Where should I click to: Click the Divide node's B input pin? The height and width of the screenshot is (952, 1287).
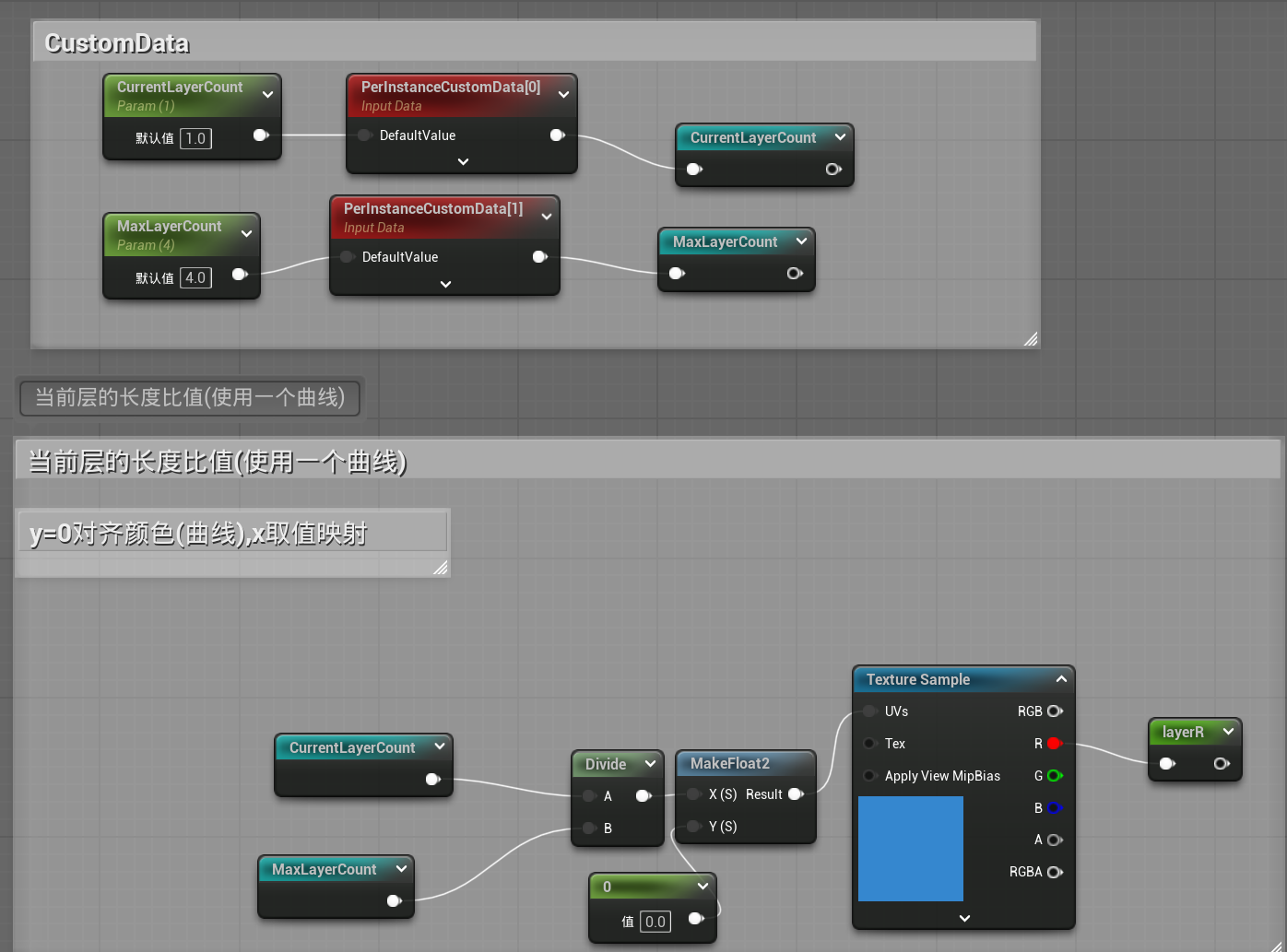(x=590, y=829)
